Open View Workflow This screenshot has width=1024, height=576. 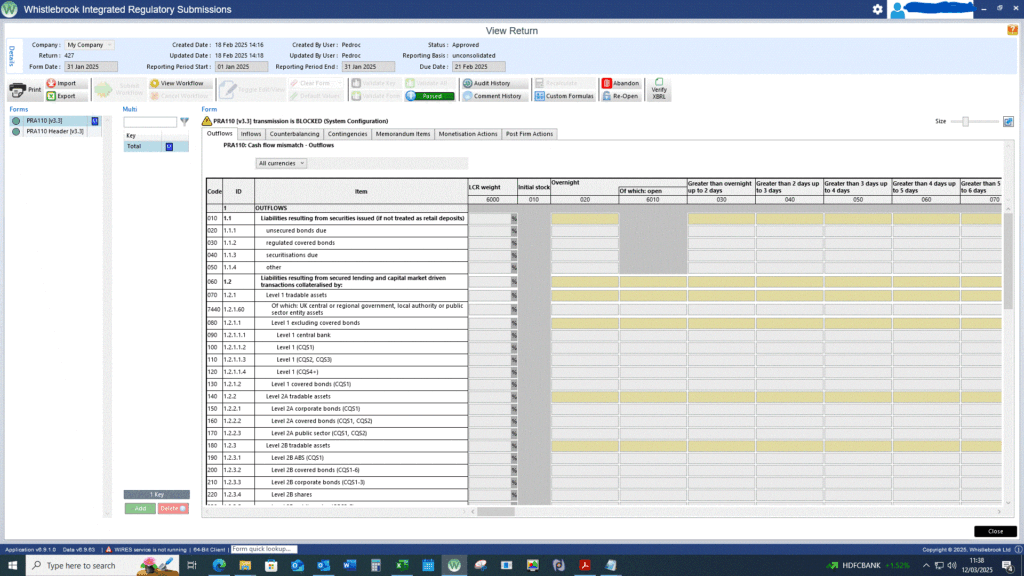click(x=155, y=83)
